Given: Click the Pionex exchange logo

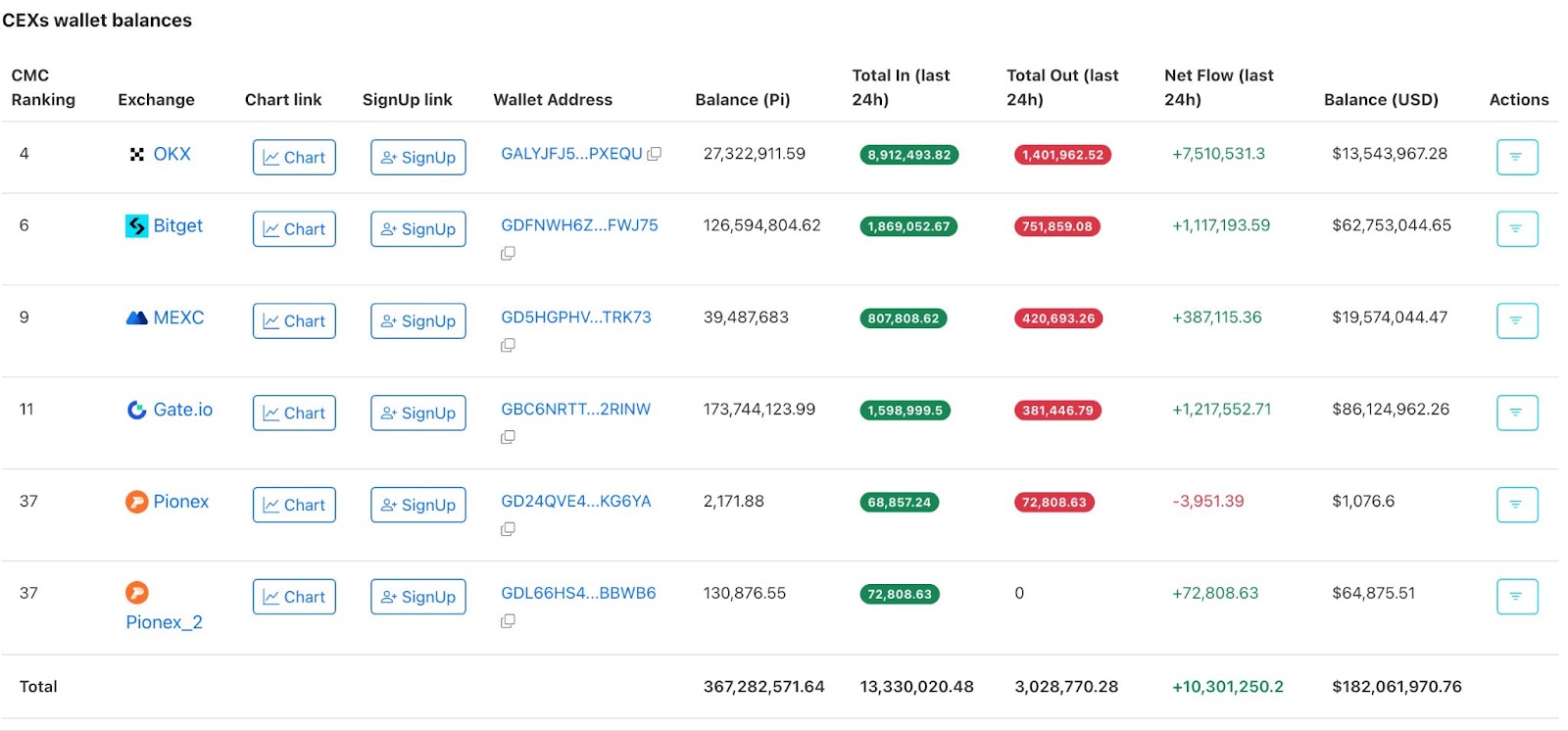Looking at the screenshot, I should [137, 502].
